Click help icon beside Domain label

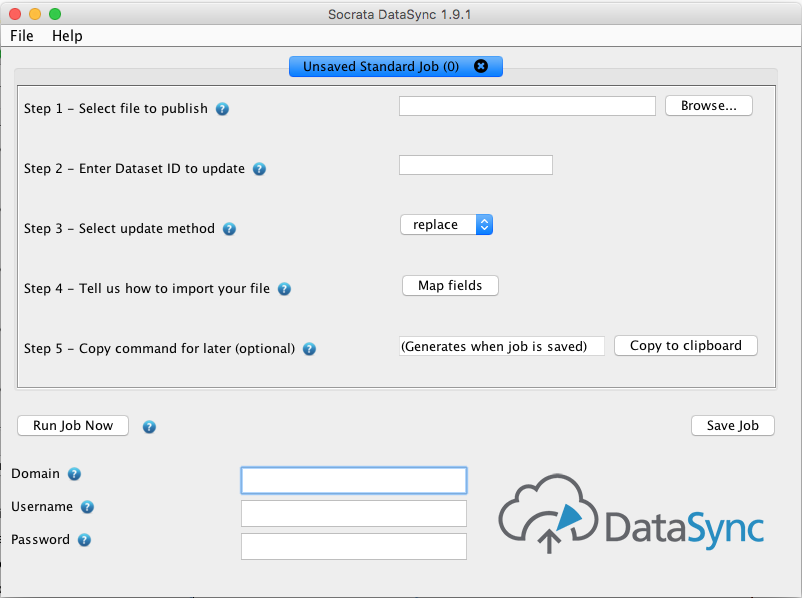74,474
